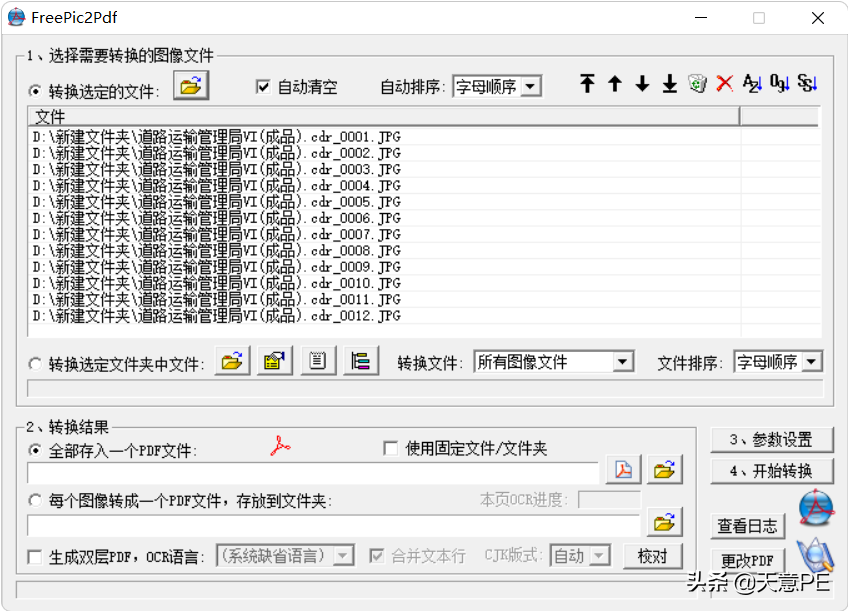The height and width of the screenshot is (611, 848).
Task: Select file cdr_0004.JPG in list
Action: coord(216,185)
